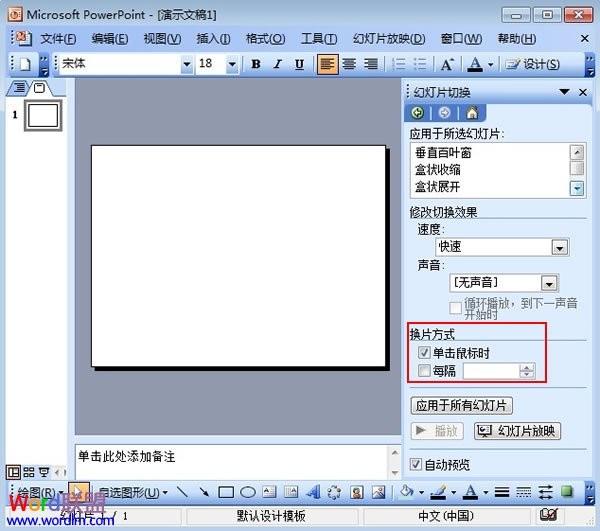Click the increase font size icon

pyautogui.click(x=447, y=64)
